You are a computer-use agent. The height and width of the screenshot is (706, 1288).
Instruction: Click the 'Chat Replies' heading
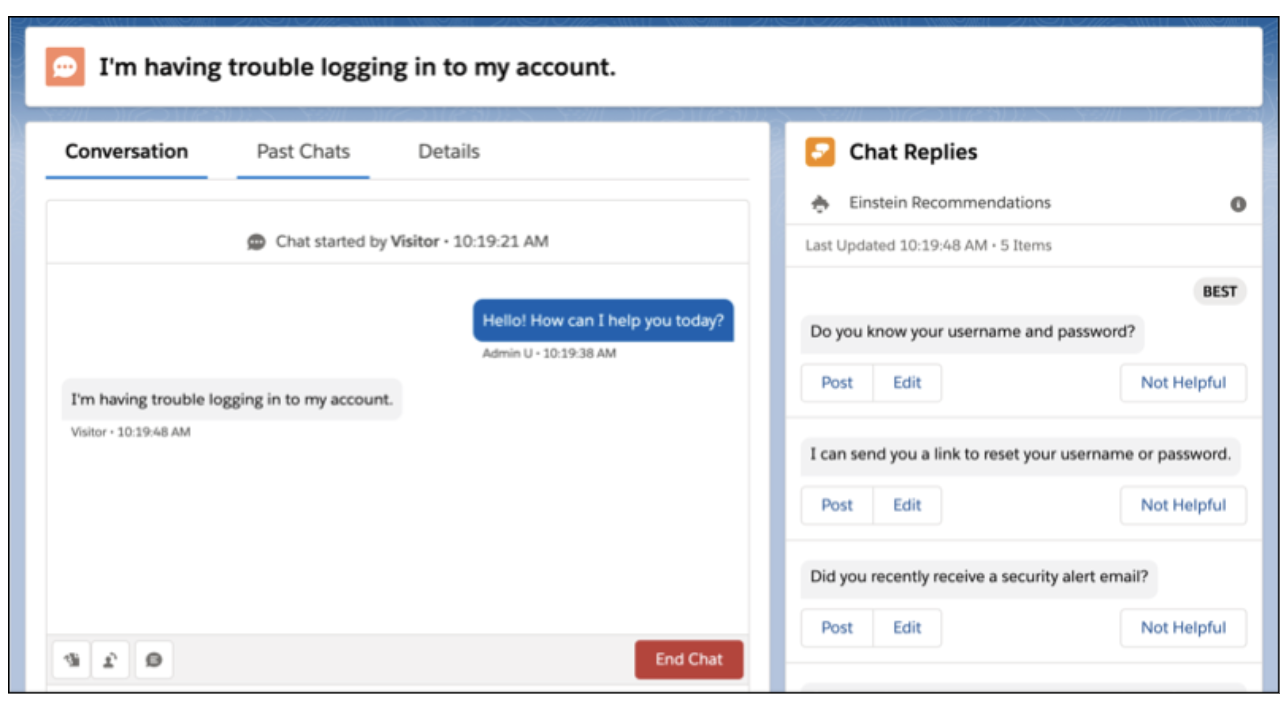913,152
